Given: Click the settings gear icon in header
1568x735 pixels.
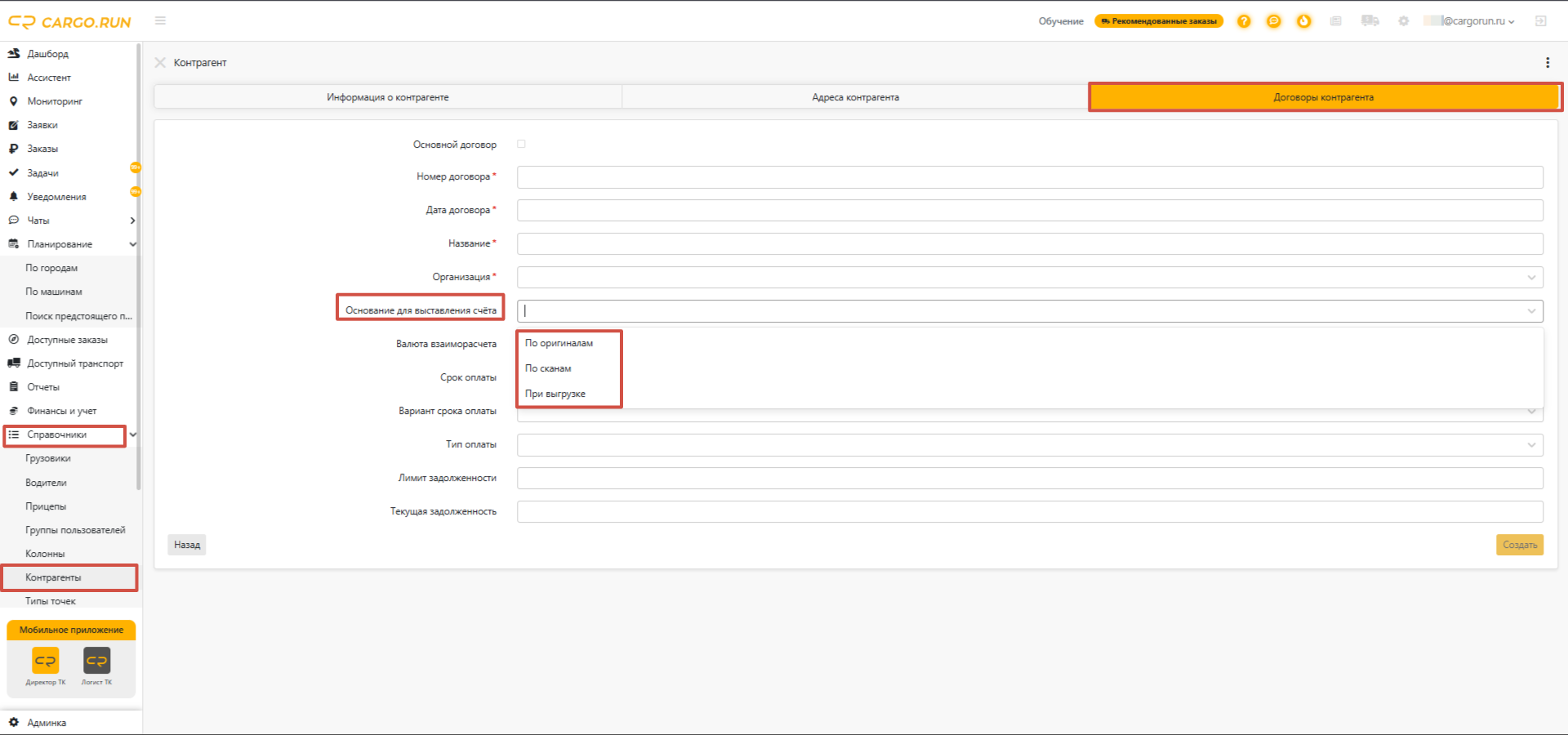Looking at the screenshot, I should [x=1403, y=21].
